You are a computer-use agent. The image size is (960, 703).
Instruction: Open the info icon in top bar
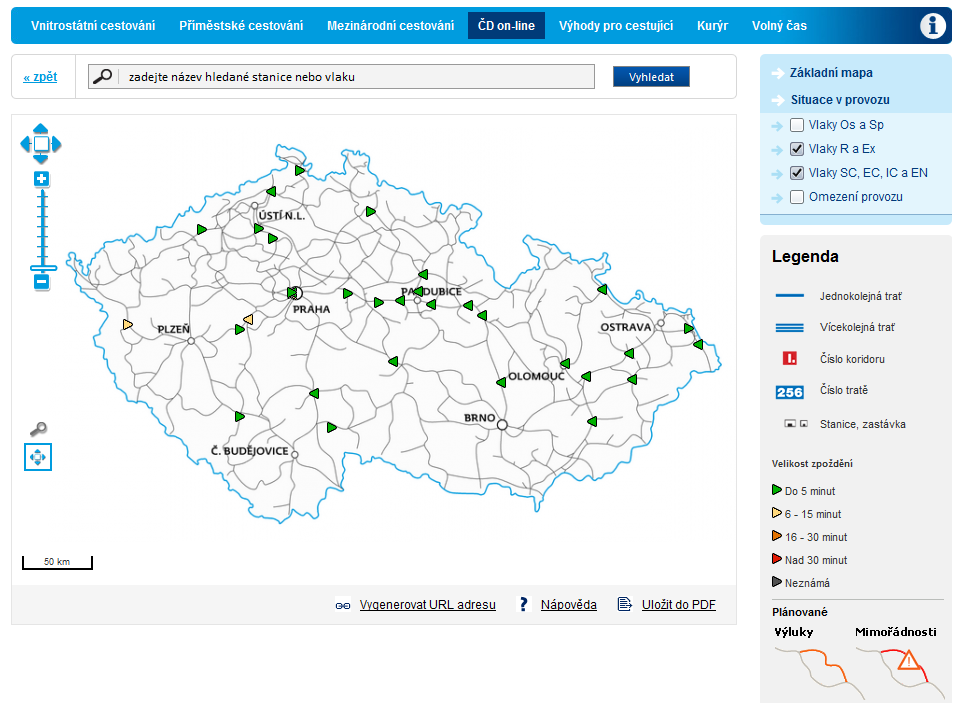[932, 26]
